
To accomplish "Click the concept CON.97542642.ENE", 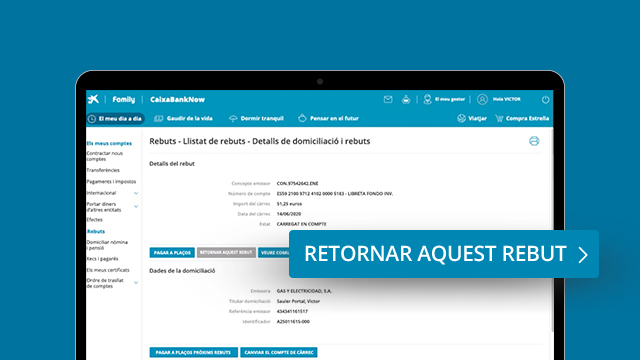I will click(x=297, y=183).
